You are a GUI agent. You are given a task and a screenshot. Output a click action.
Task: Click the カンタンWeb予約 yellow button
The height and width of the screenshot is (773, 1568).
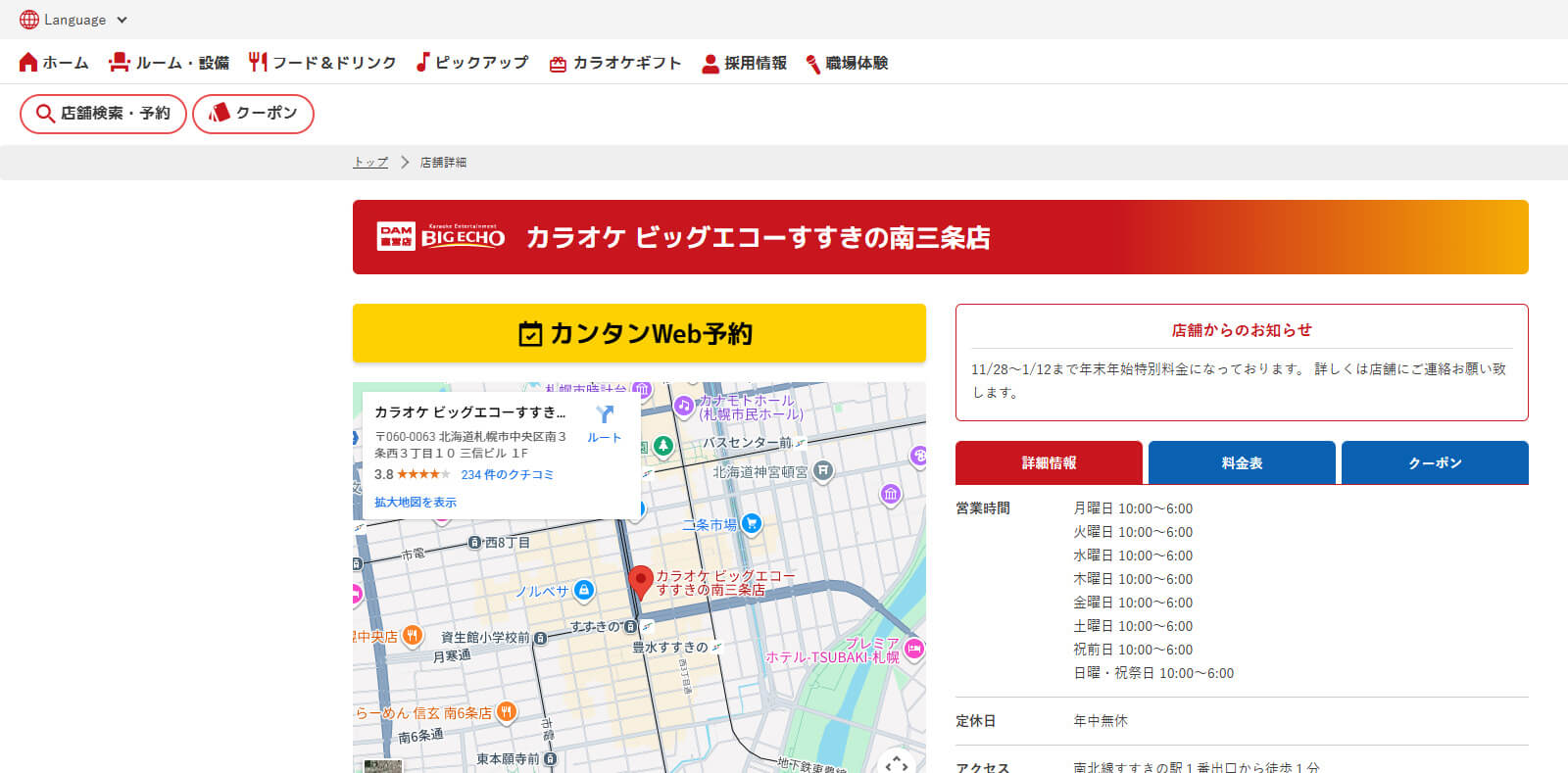pos(639,333)
